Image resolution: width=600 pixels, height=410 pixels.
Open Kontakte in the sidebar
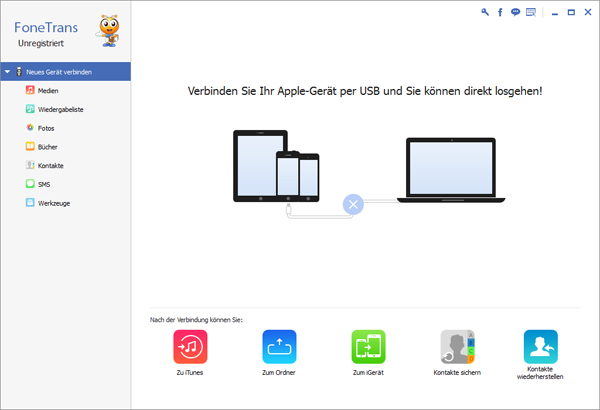point(50,166)
